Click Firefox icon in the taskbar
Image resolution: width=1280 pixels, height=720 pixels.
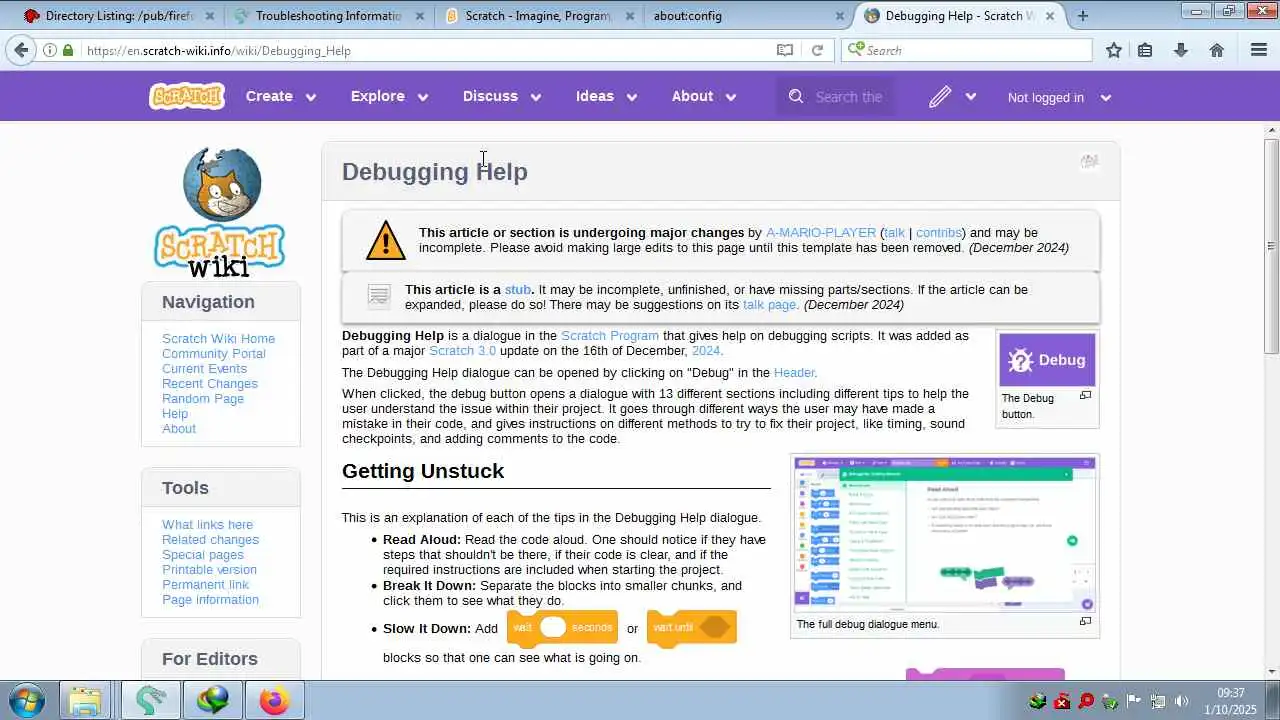tap(273, 700)
